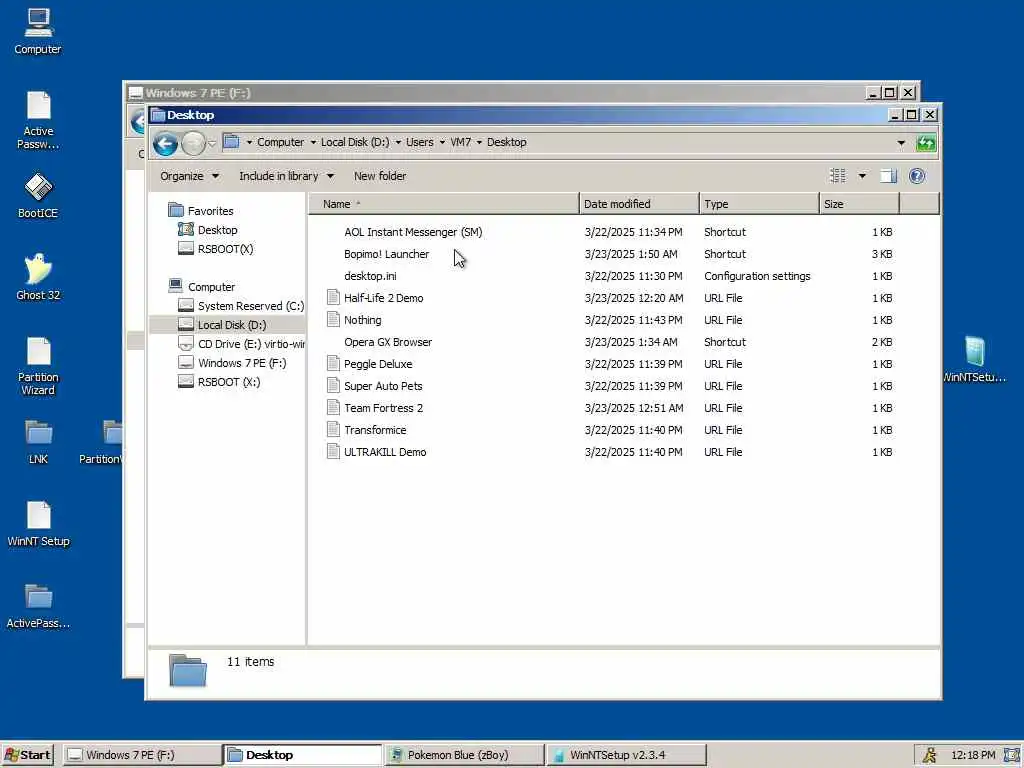Viewport: 1024px width, 768px height.
Task: Select the desktop.ini file
Action: tap(370, 276)
